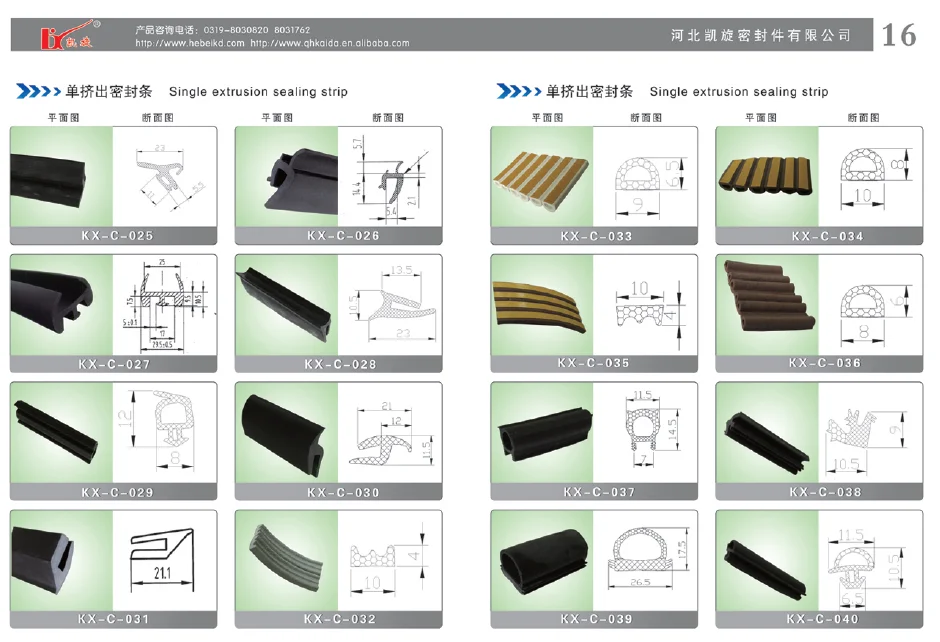The height and width of the screenshot is (642, 940).
Task: Click the phone number 8031762 in the header
Action: [292, 29]
